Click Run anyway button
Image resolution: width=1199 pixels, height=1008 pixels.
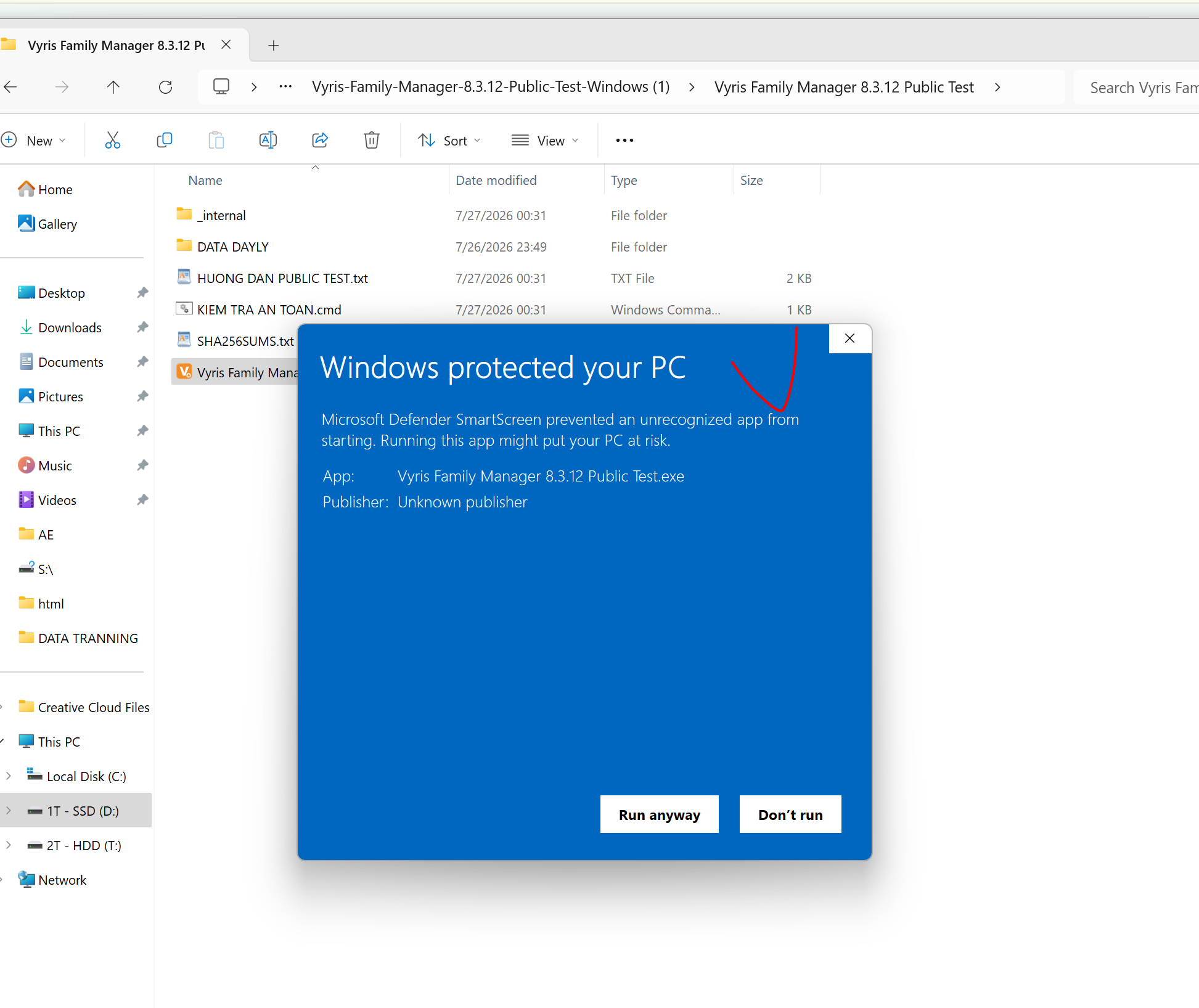click(660, 814)
